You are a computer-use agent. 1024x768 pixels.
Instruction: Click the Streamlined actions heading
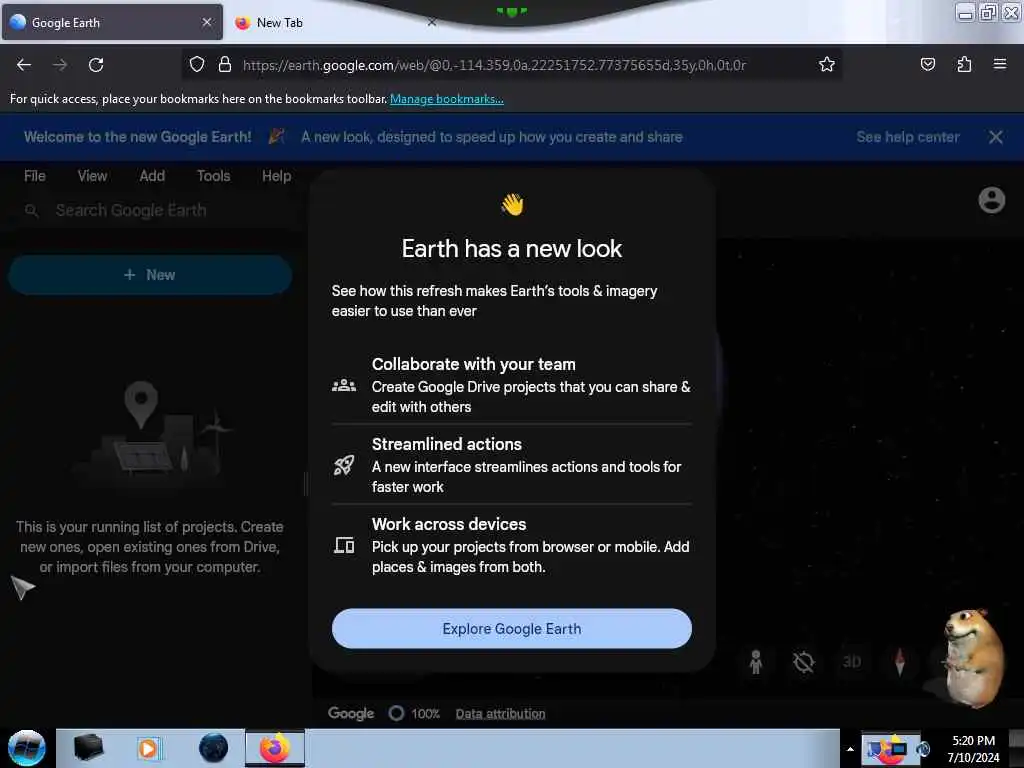[447, 444]
